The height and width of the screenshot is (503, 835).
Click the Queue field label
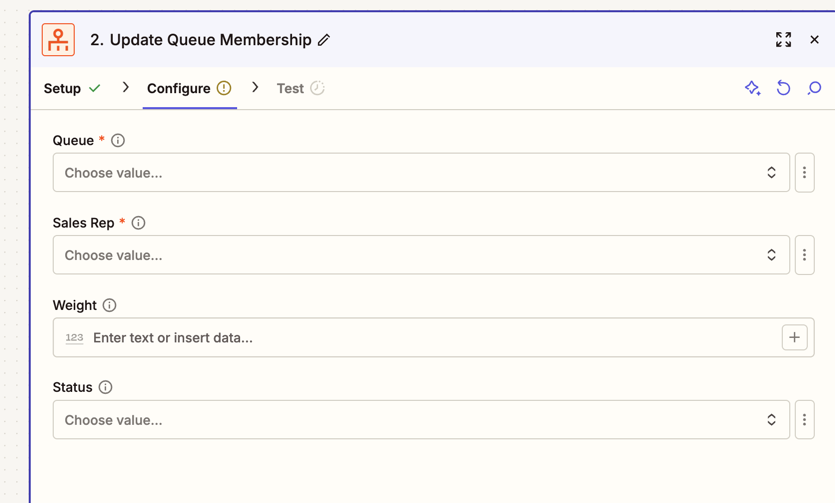(73, 141)
